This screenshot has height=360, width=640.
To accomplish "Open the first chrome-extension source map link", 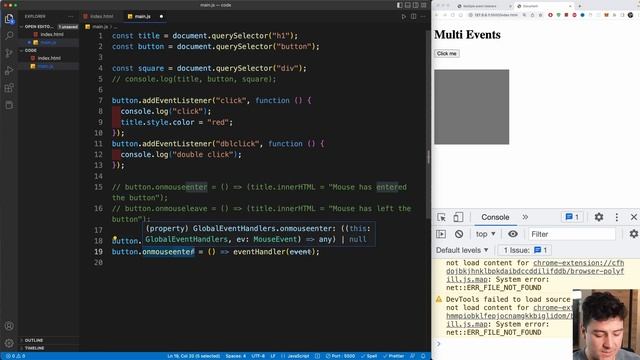I will [x=535, y=271].
